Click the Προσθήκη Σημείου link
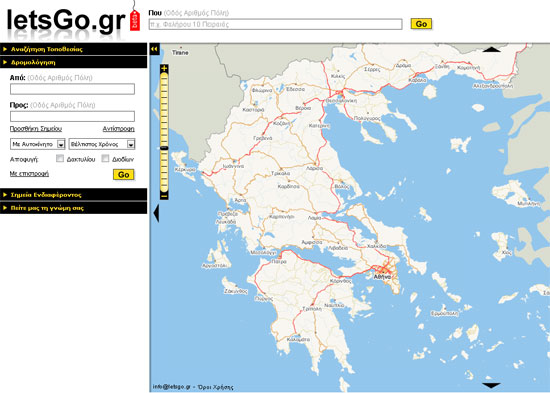This screenshot has height=393, width=550. tap(36, 129)
